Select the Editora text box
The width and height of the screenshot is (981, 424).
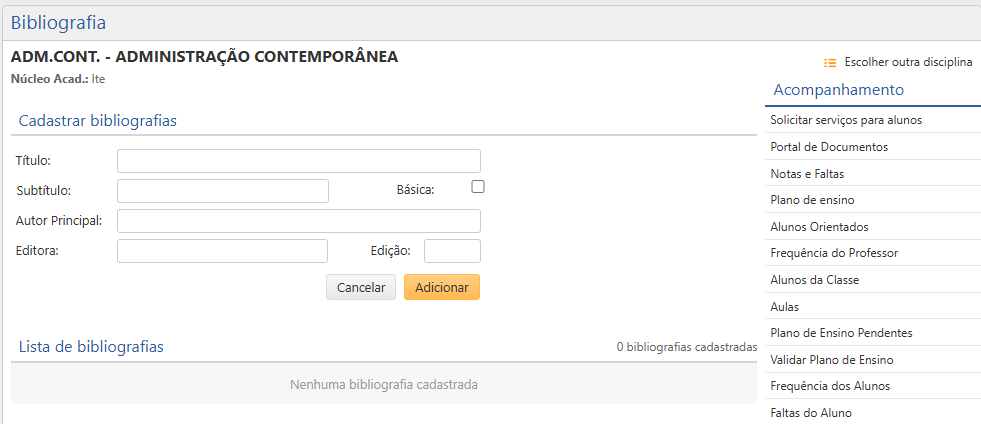[x=222, y=251]
